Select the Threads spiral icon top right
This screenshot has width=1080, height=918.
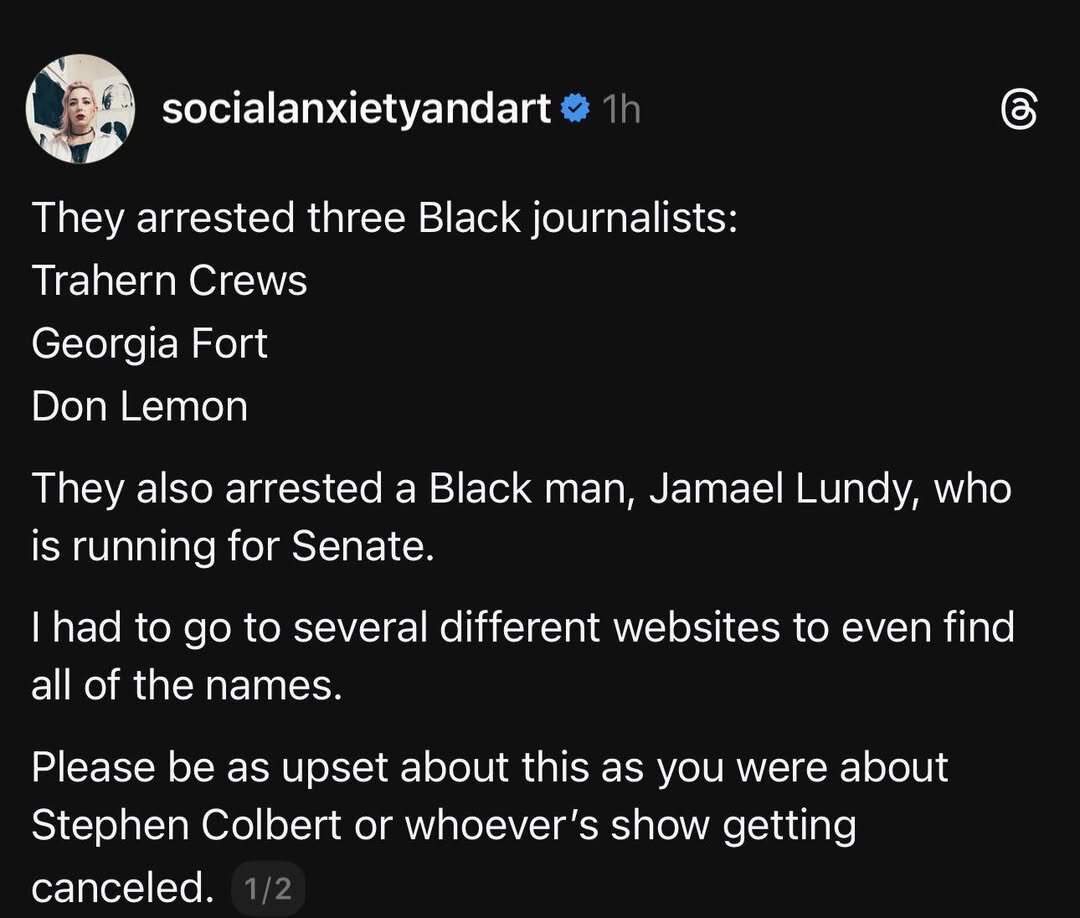point(1021,109)
